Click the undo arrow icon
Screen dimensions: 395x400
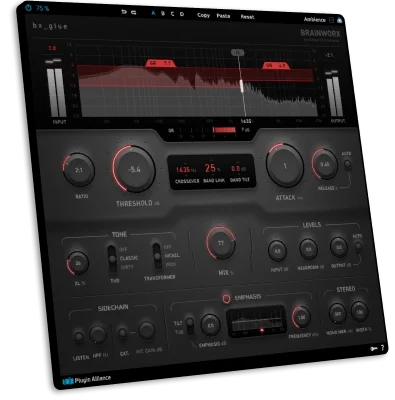tap(124, 12)
